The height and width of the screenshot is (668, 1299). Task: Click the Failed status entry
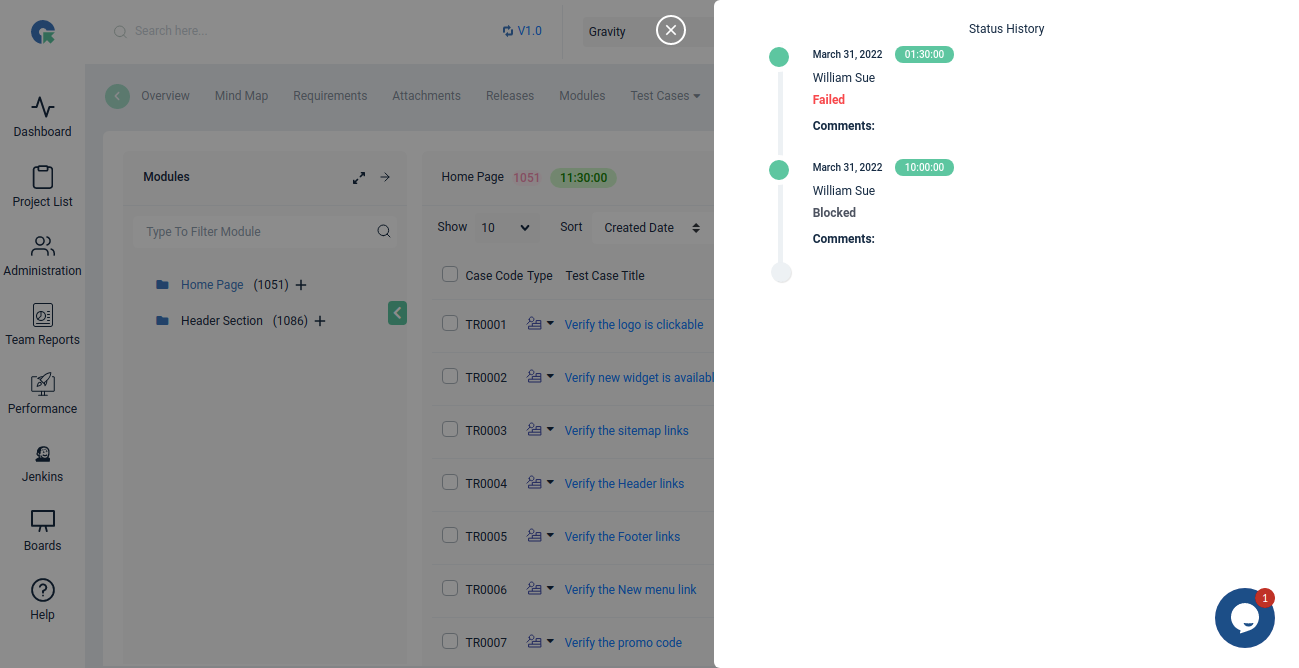point(829,100)
